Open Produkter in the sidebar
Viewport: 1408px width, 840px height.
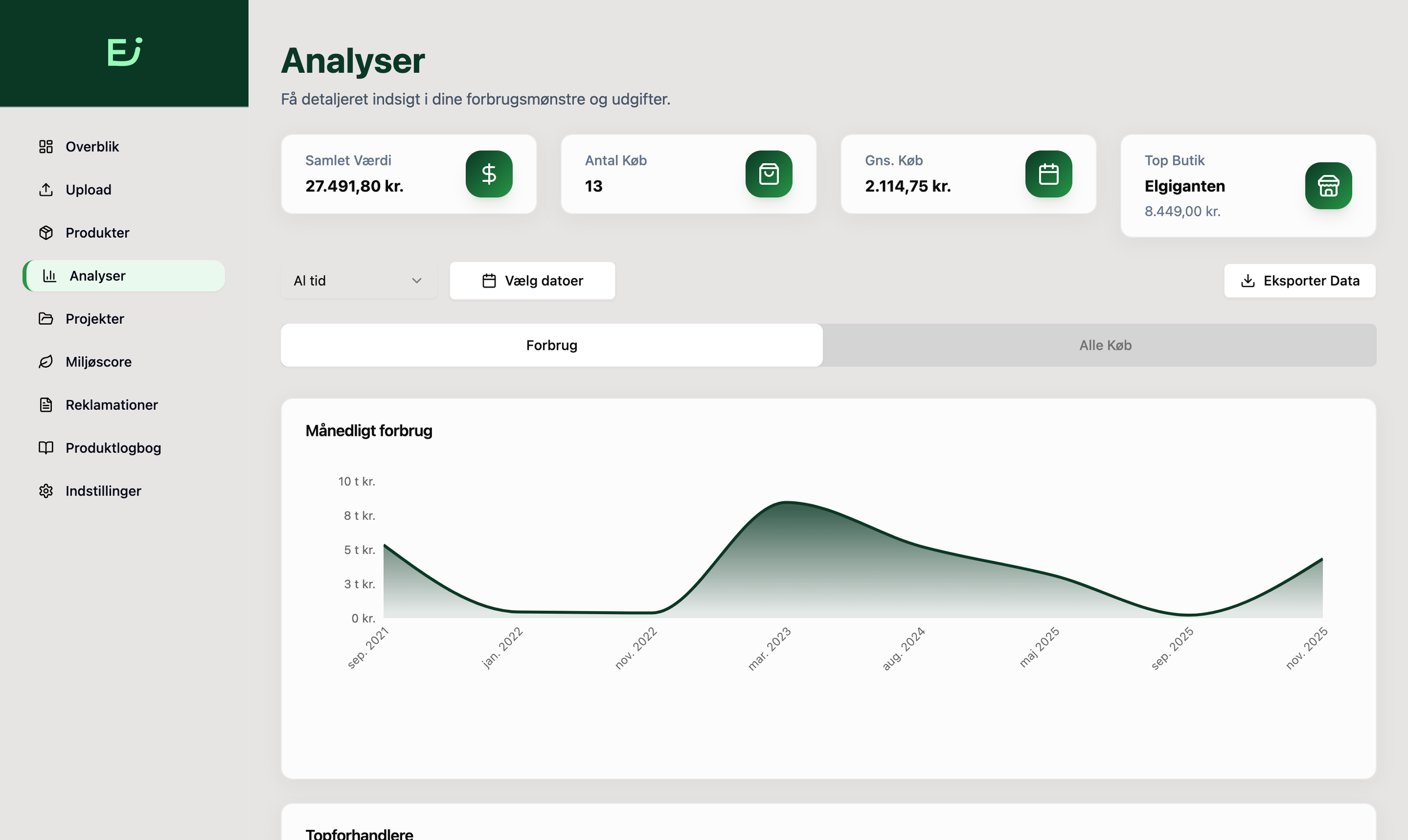(97, 233)
